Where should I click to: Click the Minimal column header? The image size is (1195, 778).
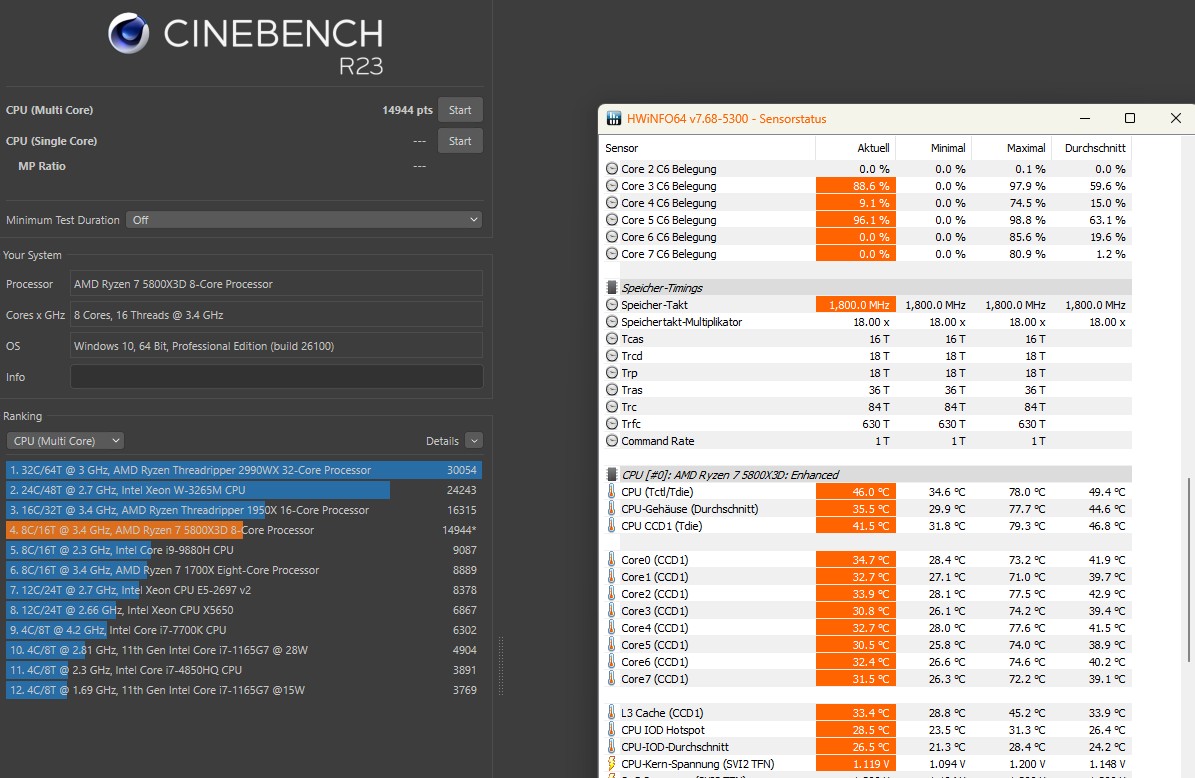(934, 148)
